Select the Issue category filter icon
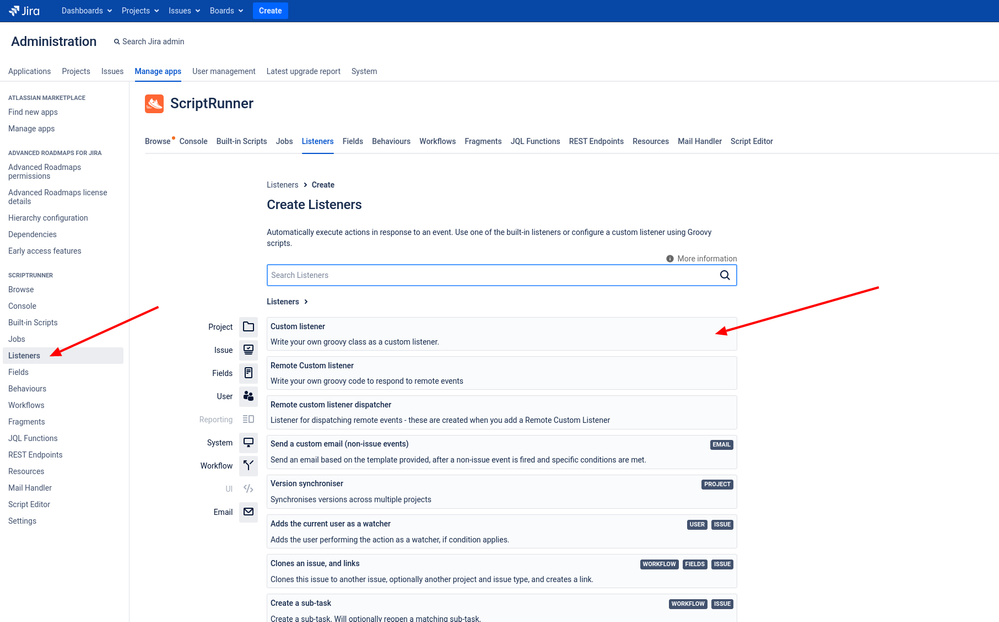Viewport: 999px width, 622px height. tap(248, 349)
